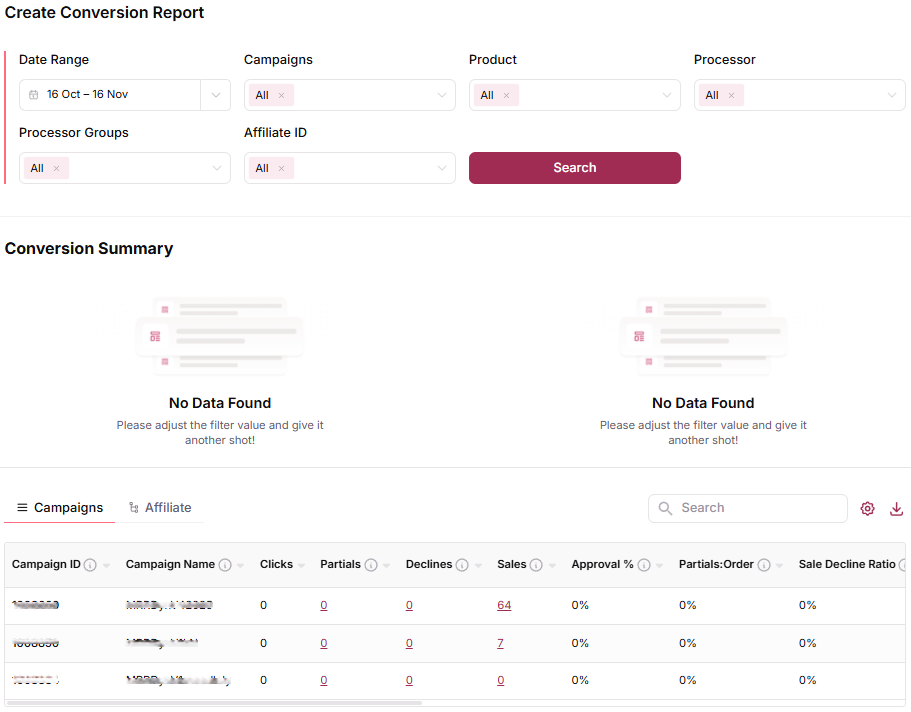This screenshot has width=911, height=712.
Task: Show info for Partials:Order column
Action: tap(764, 565)
